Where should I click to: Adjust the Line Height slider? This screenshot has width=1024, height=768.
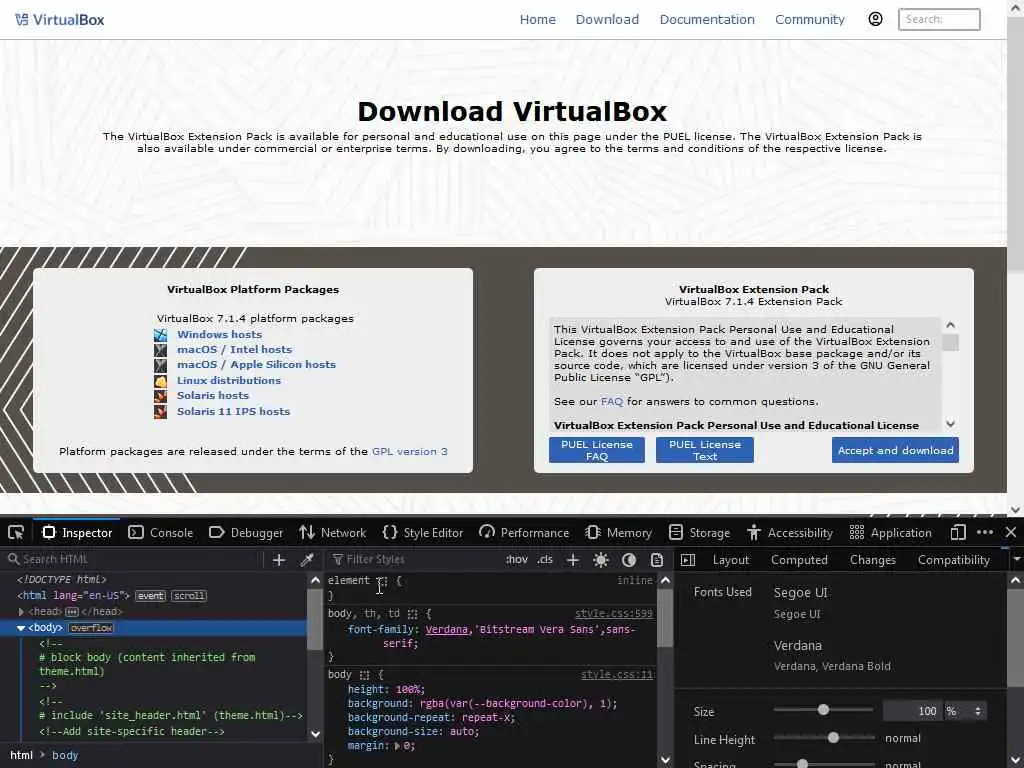click(824, 738)
